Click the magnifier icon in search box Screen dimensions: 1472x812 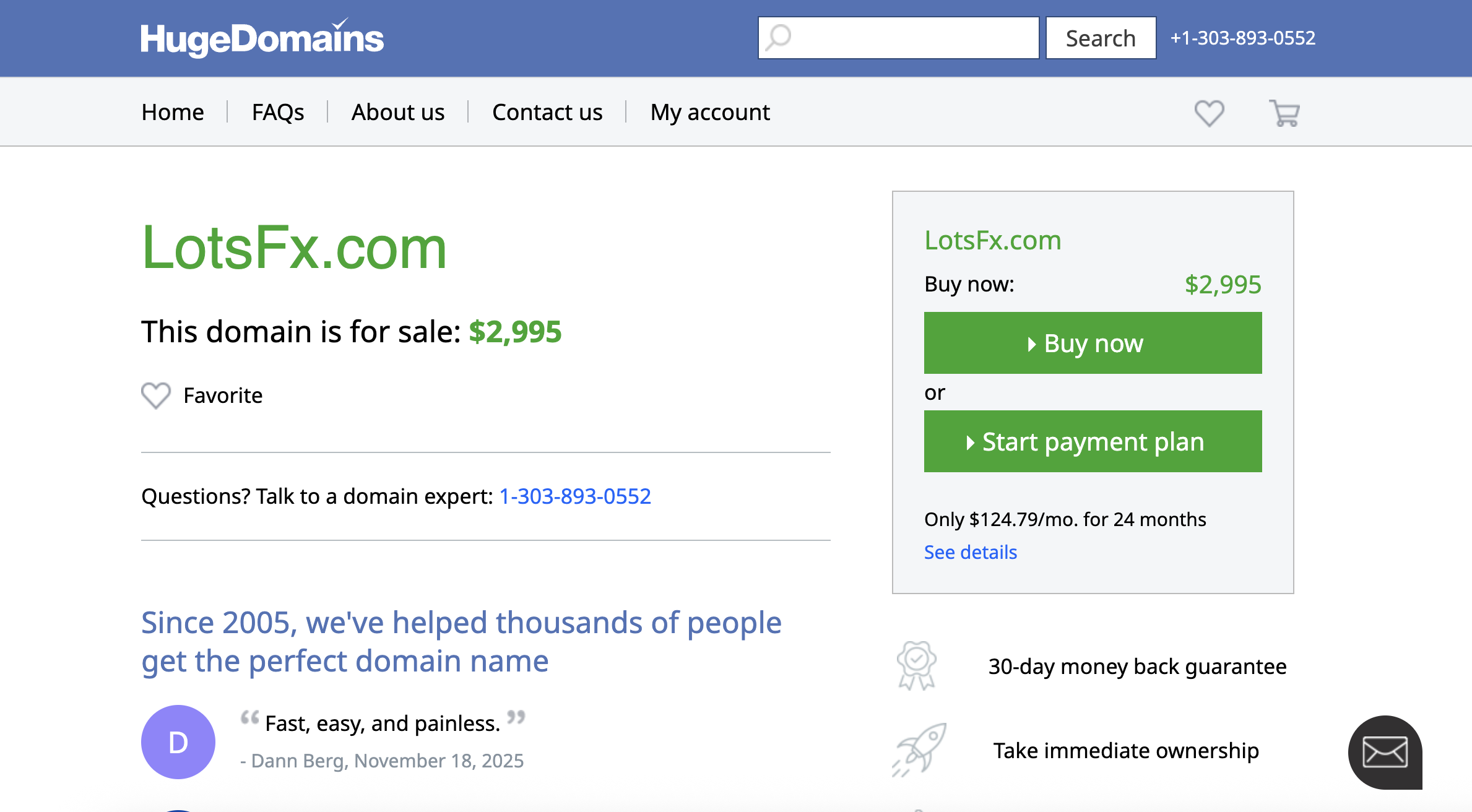779,38
